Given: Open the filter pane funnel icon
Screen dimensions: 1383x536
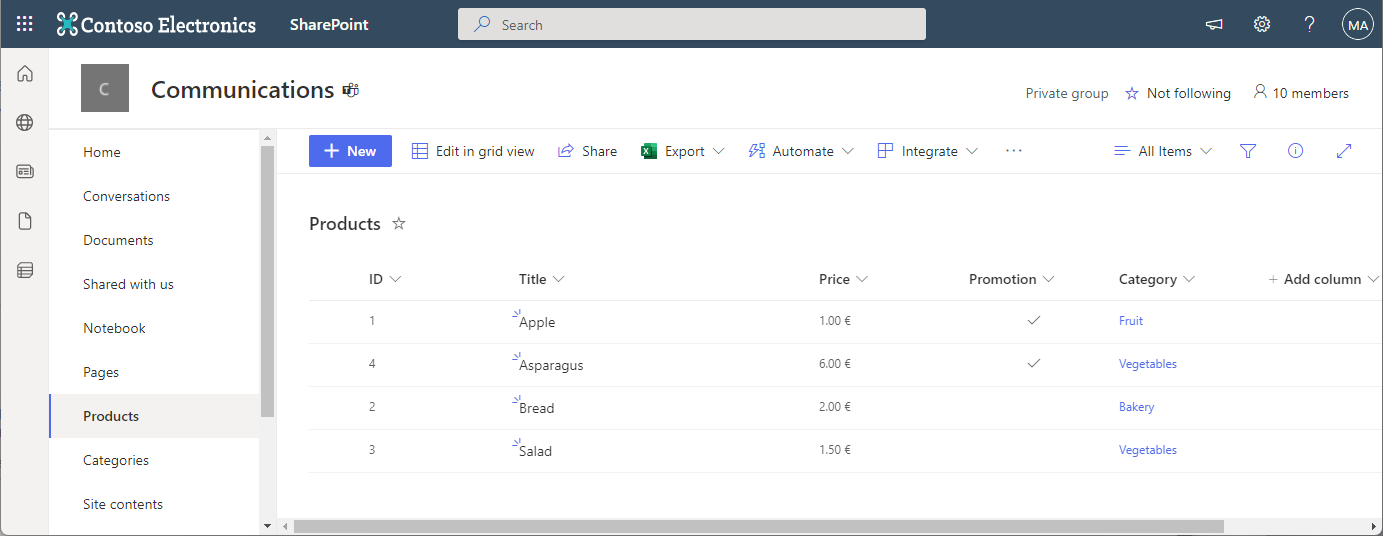Looking at the screenshot, I should click(x=1248, y=151).
